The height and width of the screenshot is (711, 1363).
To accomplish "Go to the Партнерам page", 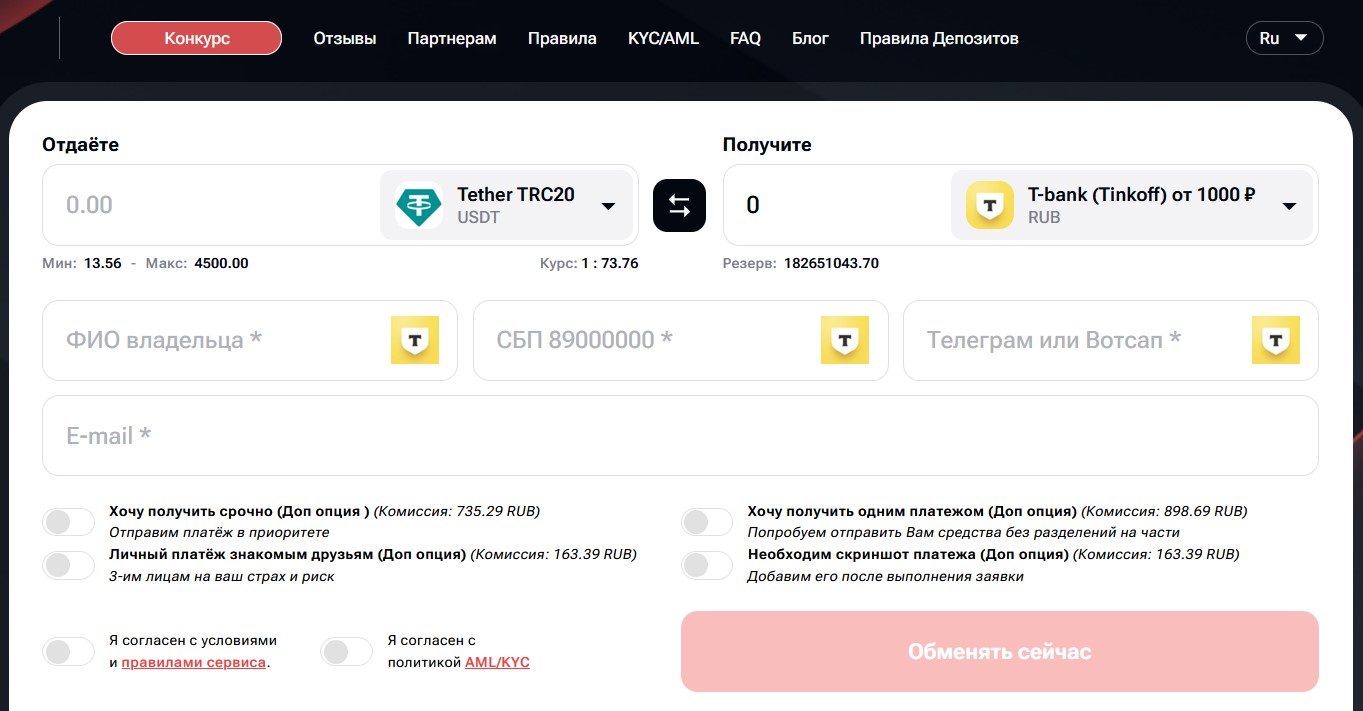I will 452,39.
